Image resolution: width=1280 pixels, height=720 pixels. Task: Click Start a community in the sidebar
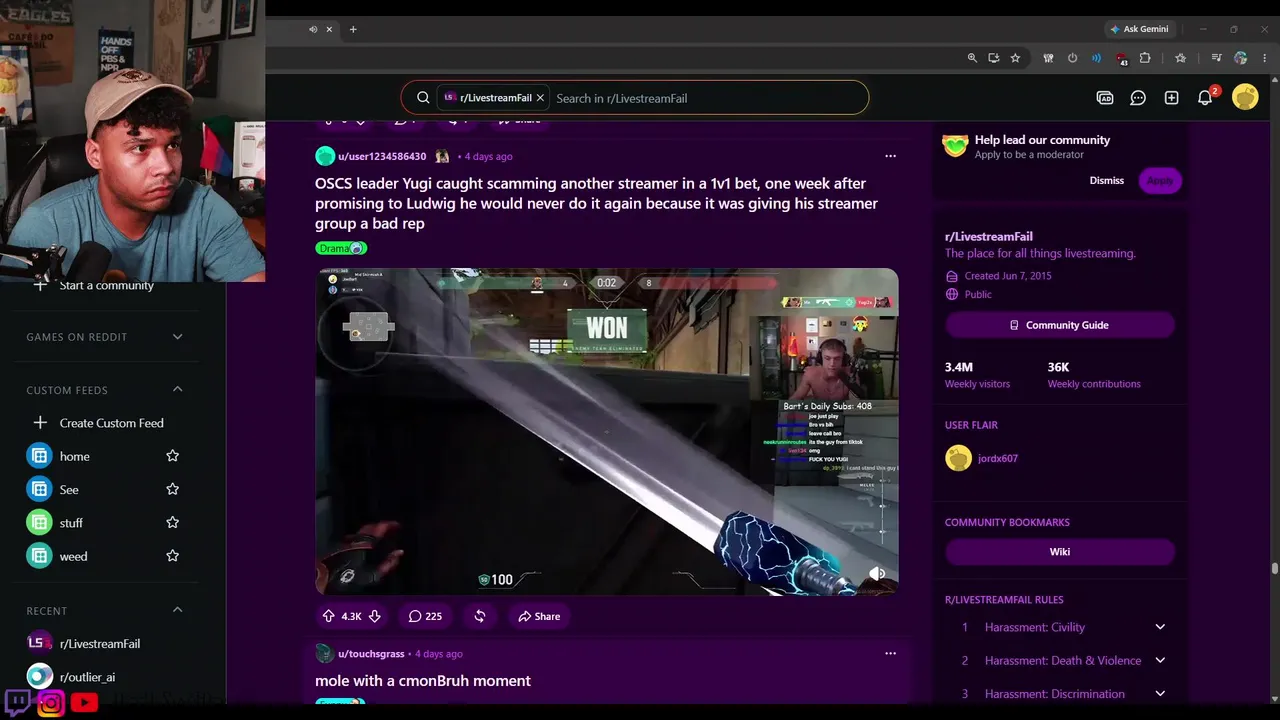click(106, 285)
